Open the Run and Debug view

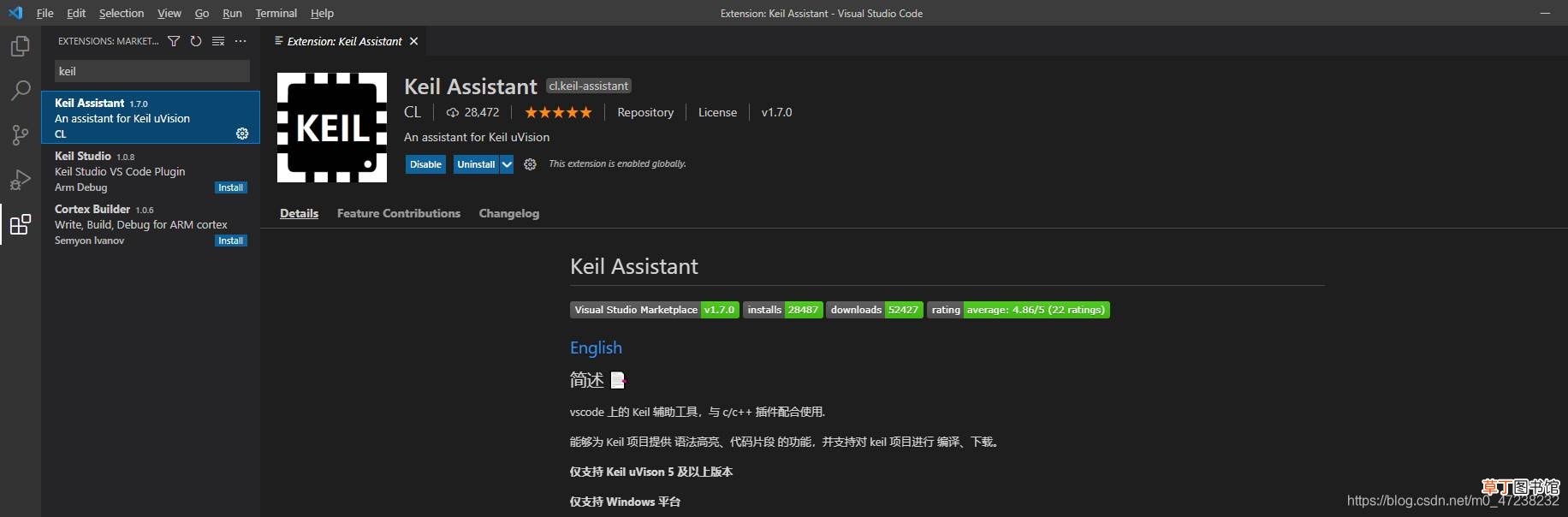pos(21,179)
